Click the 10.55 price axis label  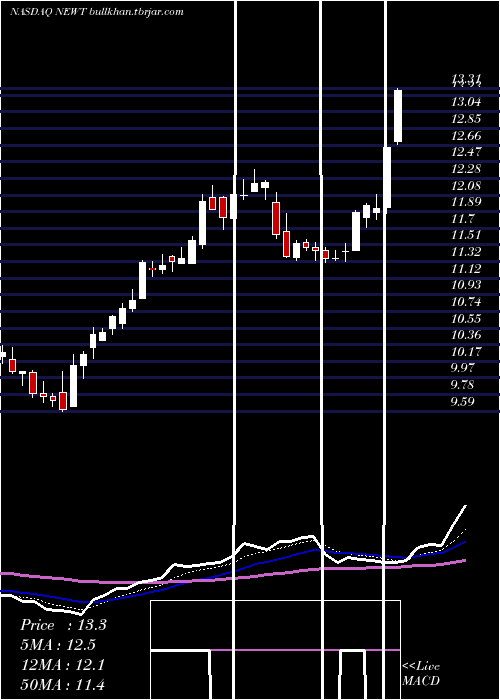click(466, 319)
